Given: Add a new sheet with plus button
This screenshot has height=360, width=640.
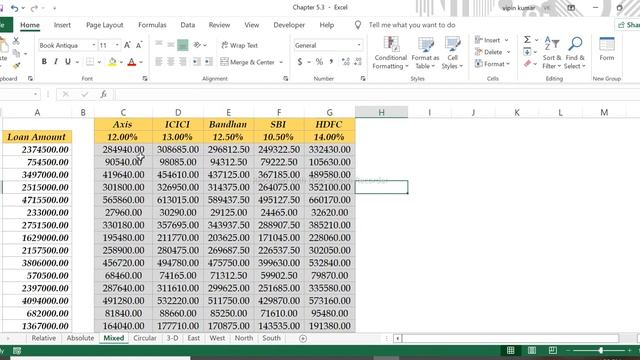Looking at the screenshot, I should coord(303,338).
